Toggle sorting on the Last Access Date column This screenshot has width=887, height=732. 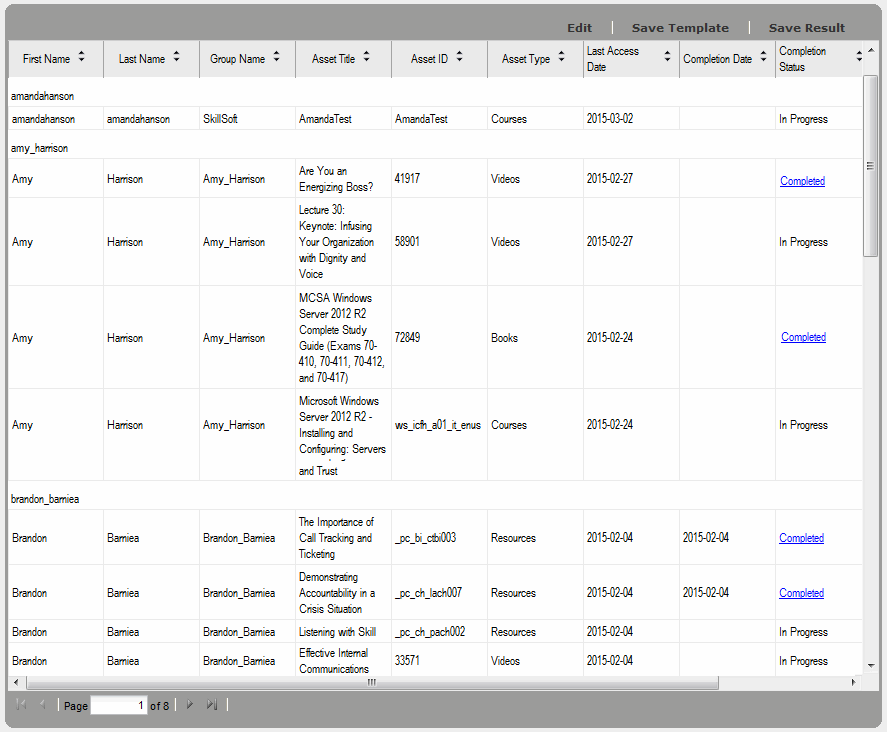[x=667, y=57]
